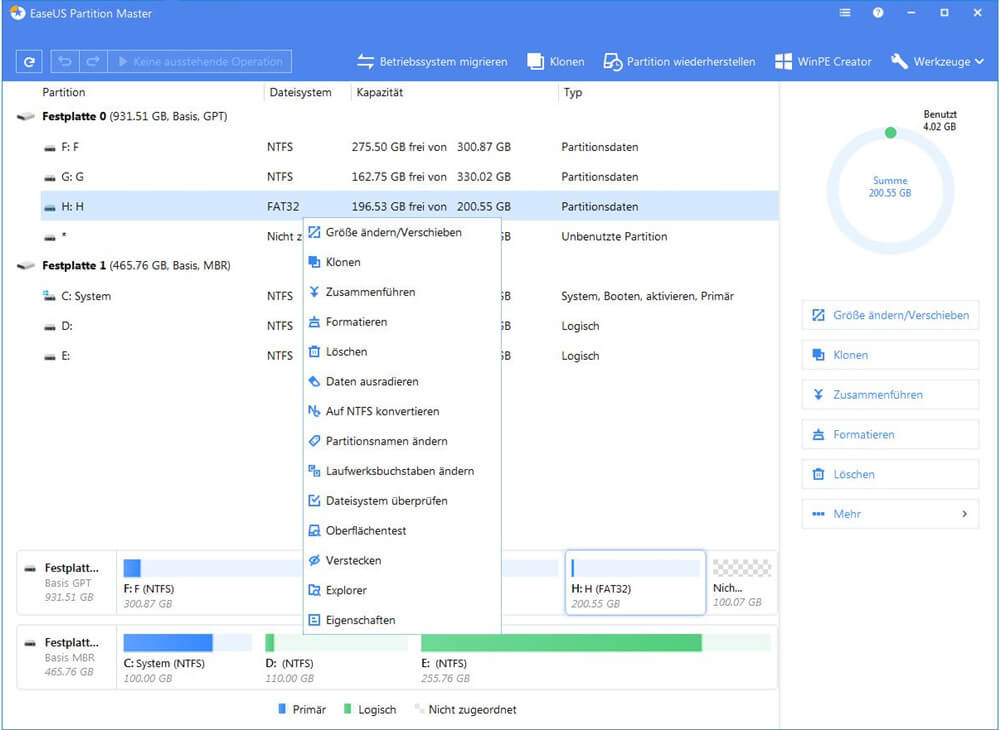Viewport: 1000px width, 730px height.
Task: Choose Löschen from context menu
Action: click(402, 352)
